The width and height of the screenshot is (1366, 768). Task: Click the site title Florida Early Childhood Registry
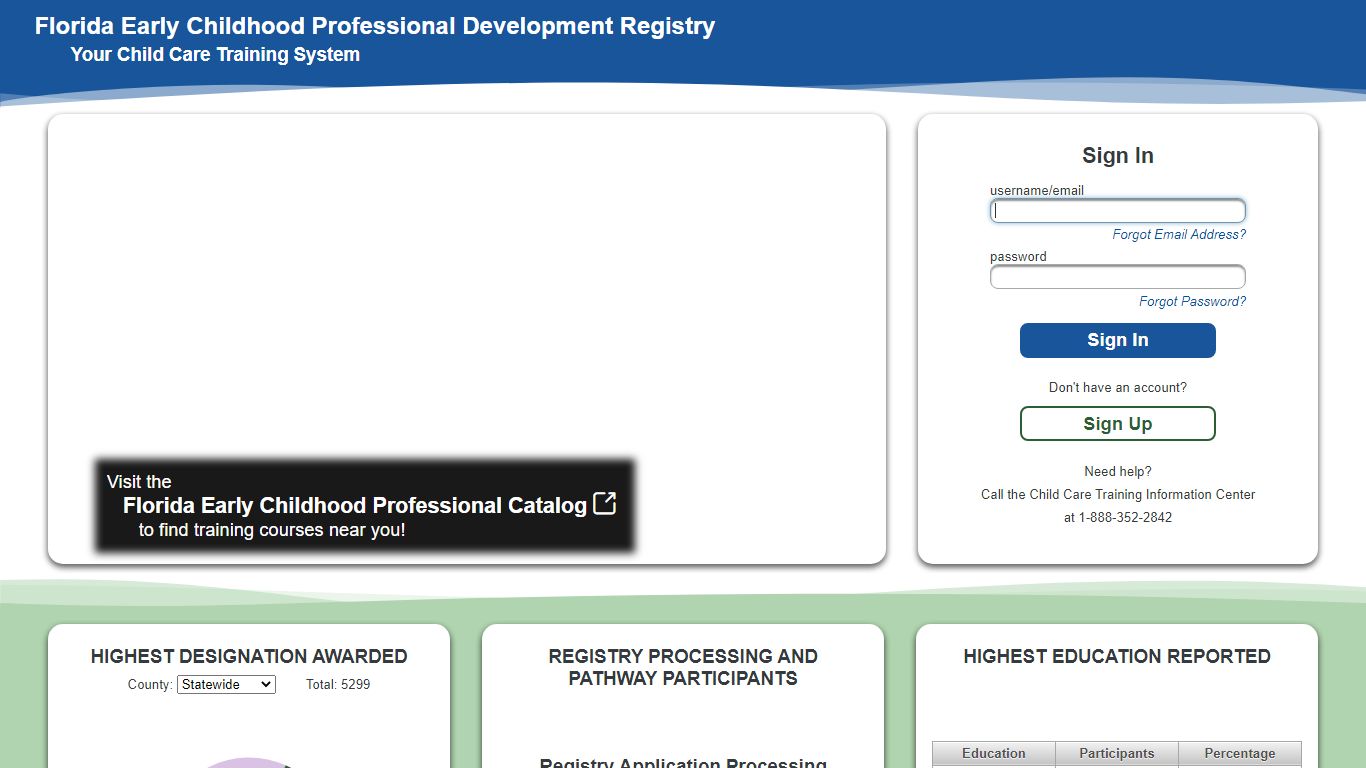click(x=375, y=27)
